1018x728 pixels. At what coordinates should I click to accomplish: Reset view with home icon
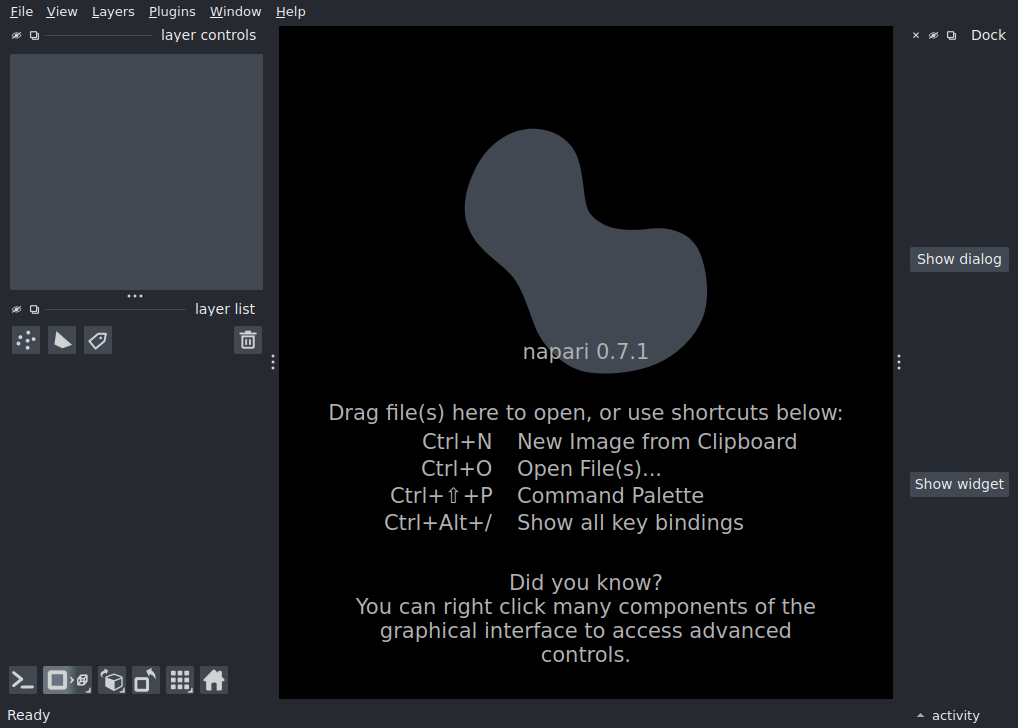pos(214,681)
